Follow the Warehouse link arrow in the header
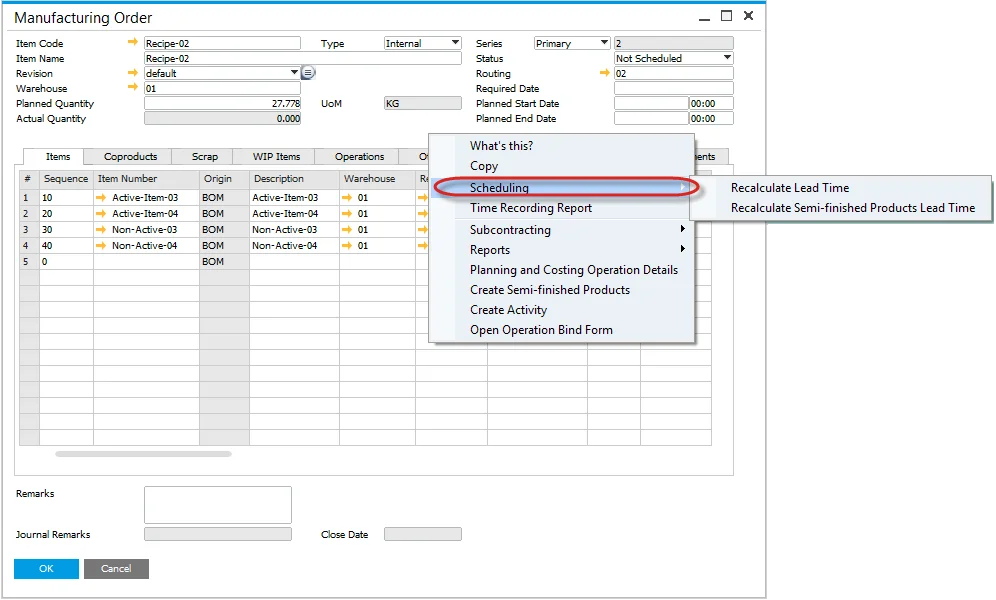 pos(135,88)
